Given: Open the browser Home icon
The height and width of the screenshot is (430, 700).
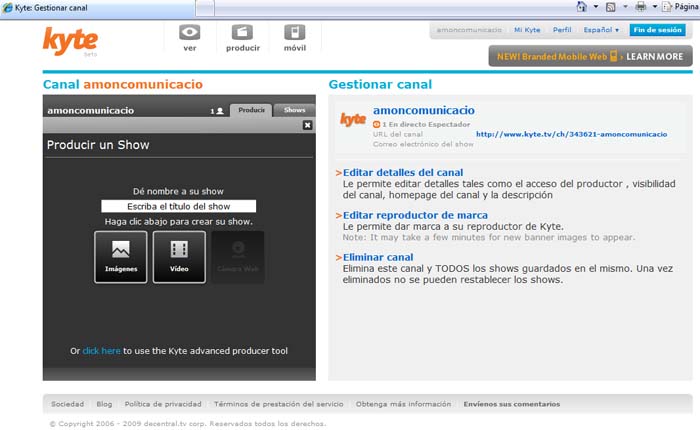Looking at the screenshot, I should point(582,7).
